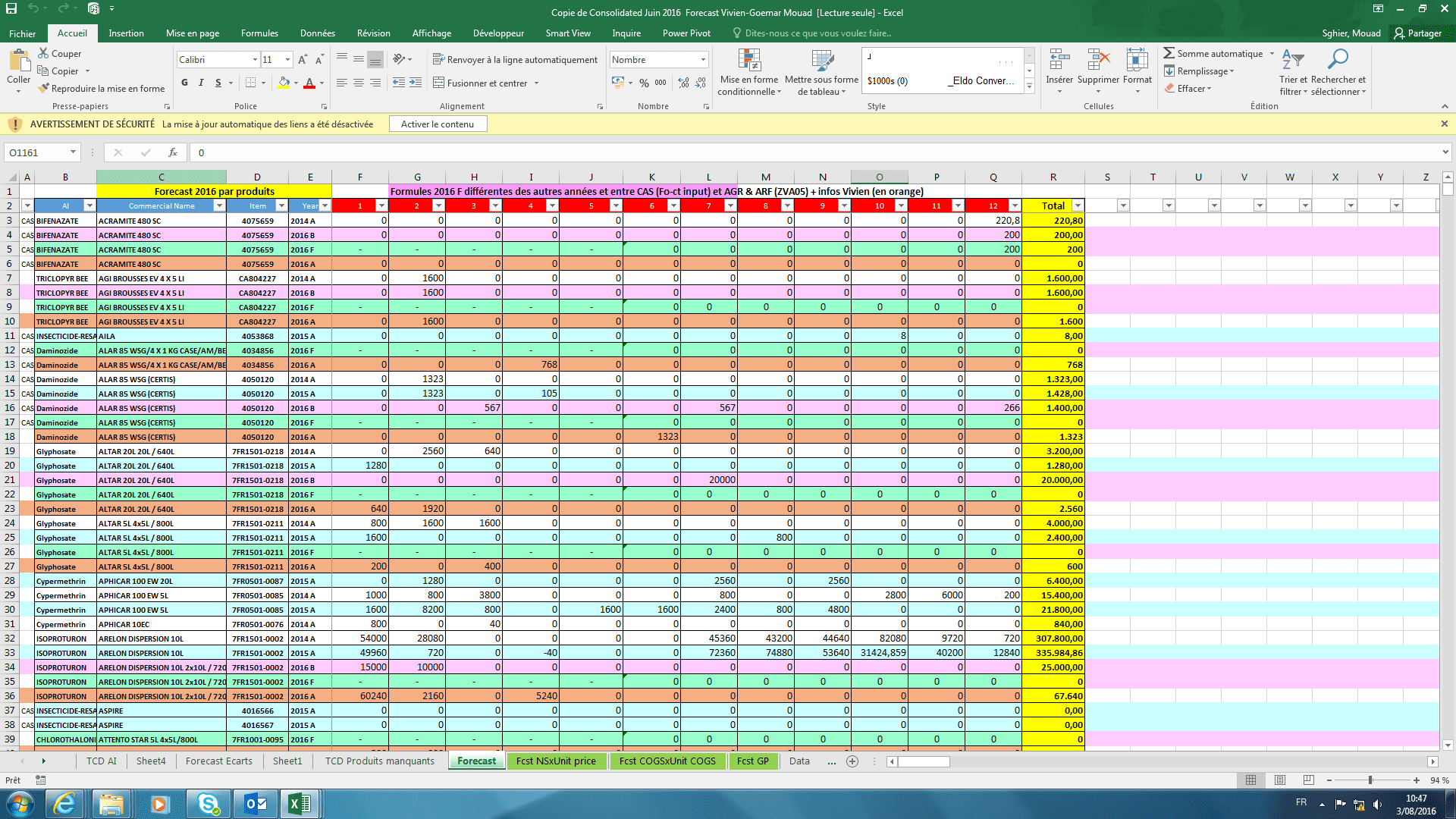Click the Merge and Center icon
The image size is (1456, 819).
click(438, 83)
